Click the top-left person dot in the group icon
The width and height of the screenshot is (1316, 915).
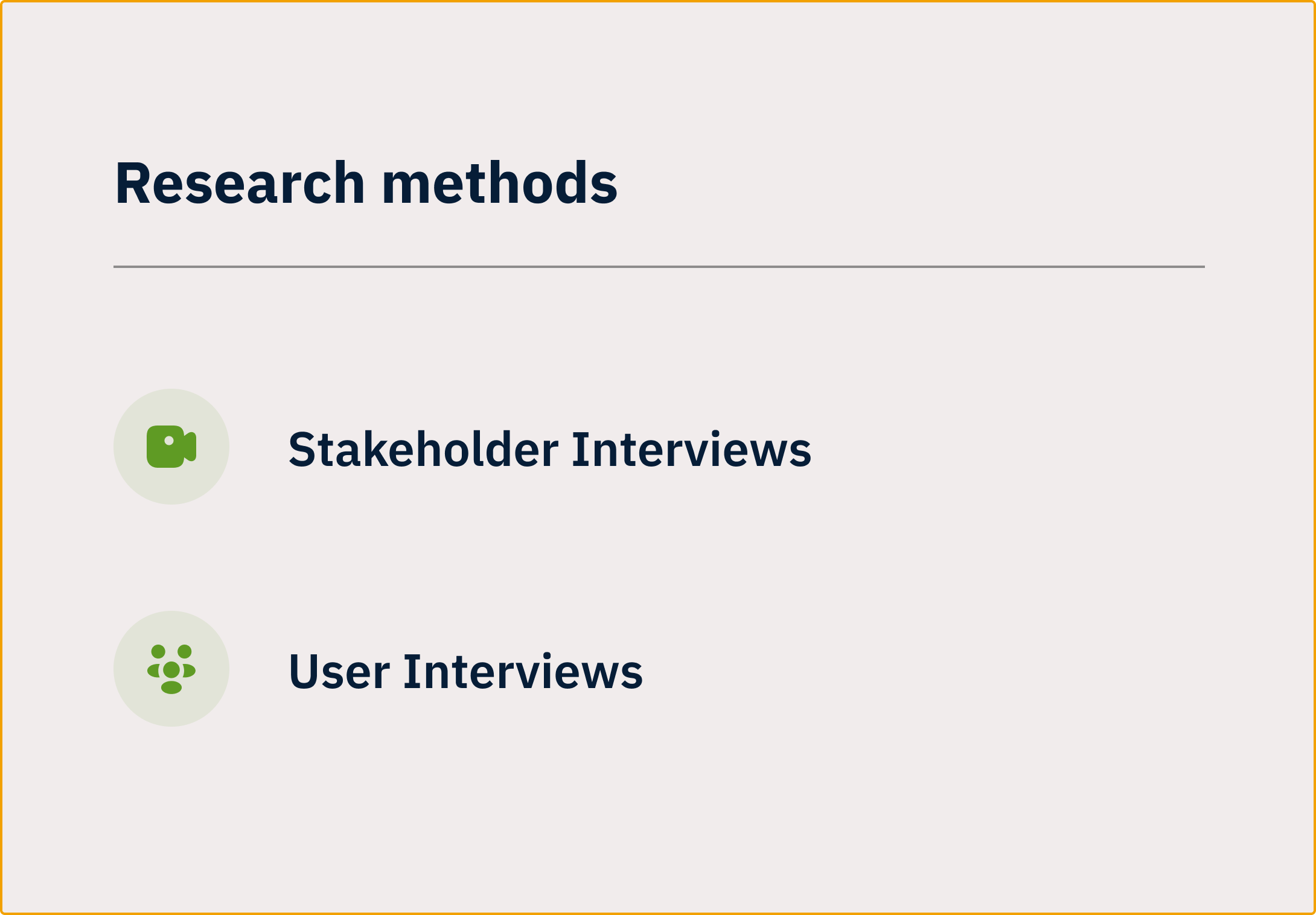[158, 652]
